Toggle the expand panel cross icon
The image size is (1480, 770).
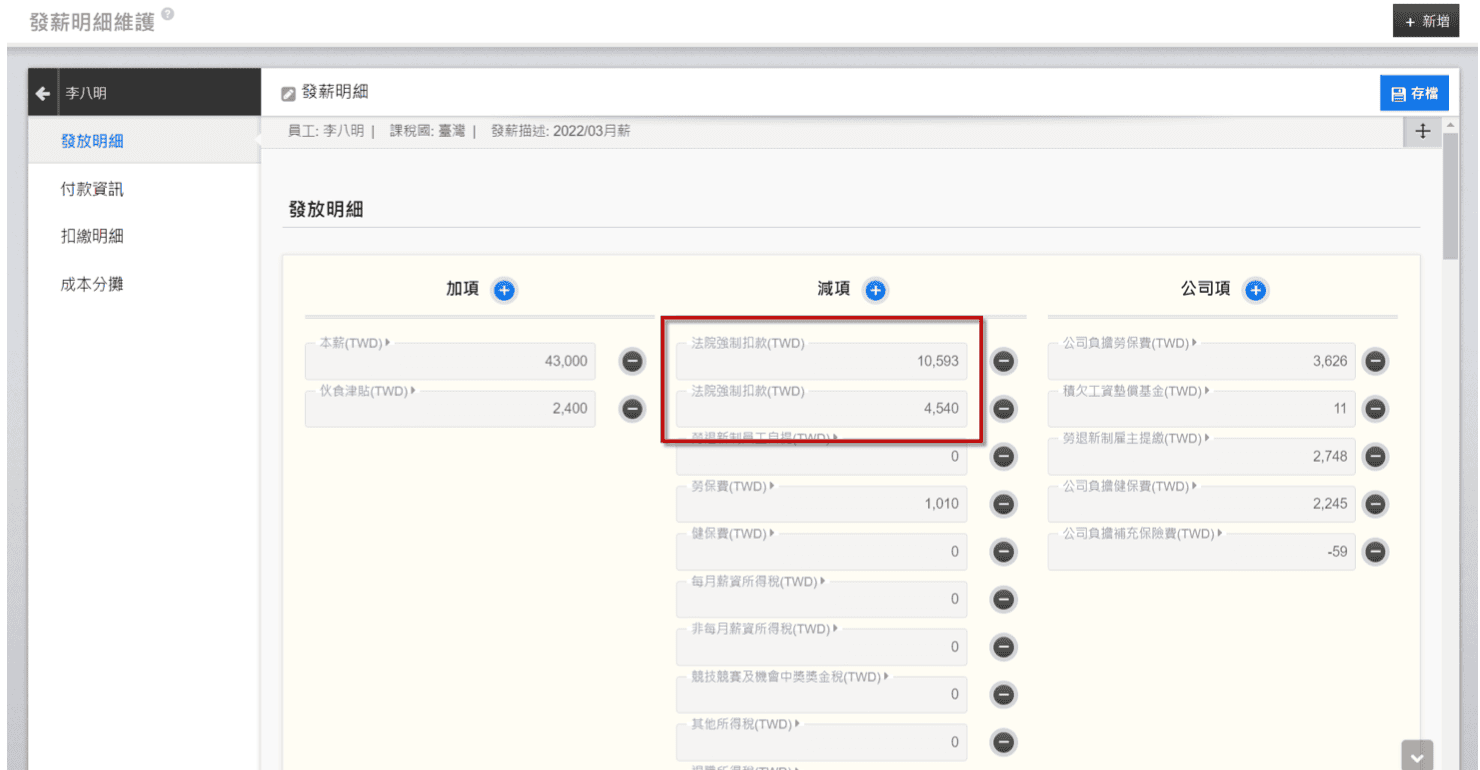point(1422,131)
